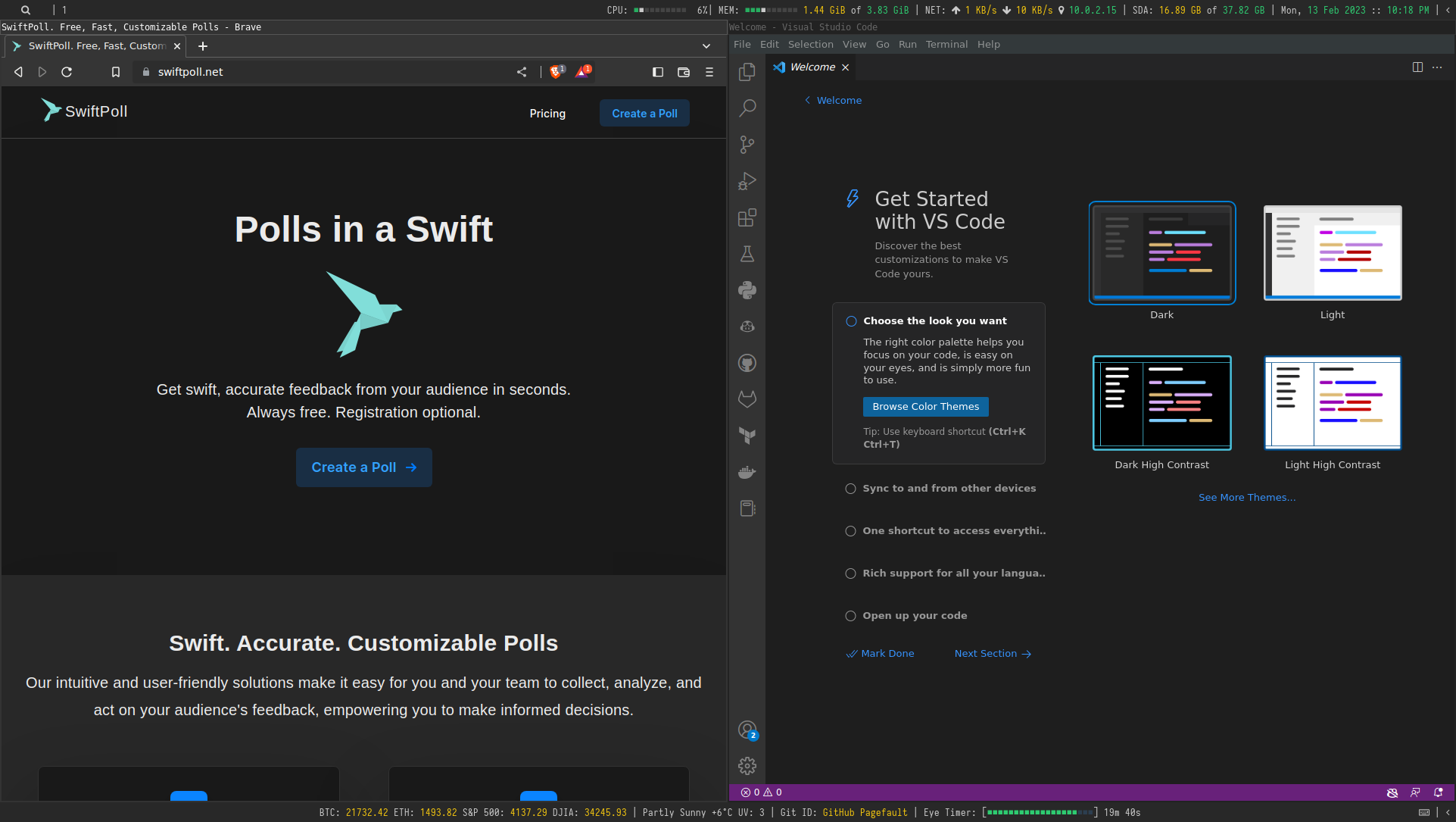Select the 'Sync to and from other devices' step
Screen dimensions: 1456x822
click(949, 489)
